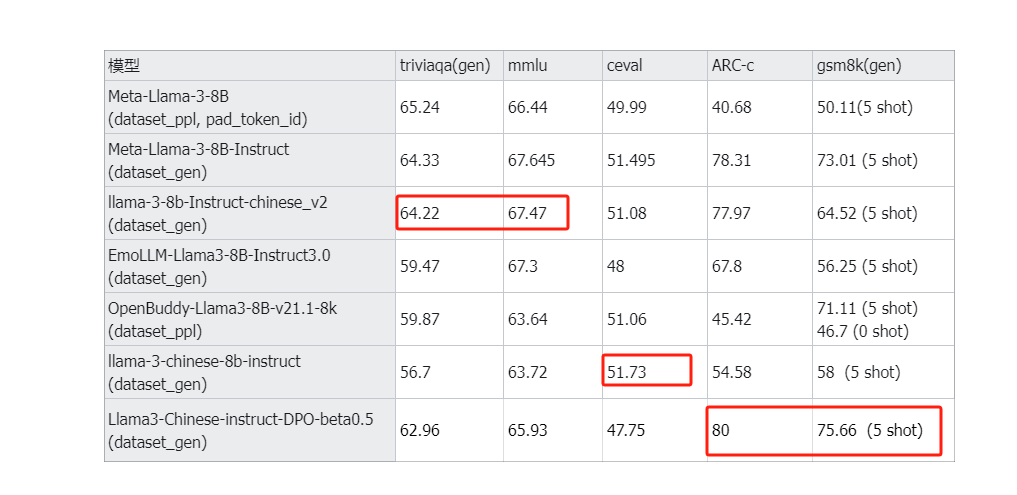Select the llama-3-chinese-8b-instruct row label

[250, 372]
